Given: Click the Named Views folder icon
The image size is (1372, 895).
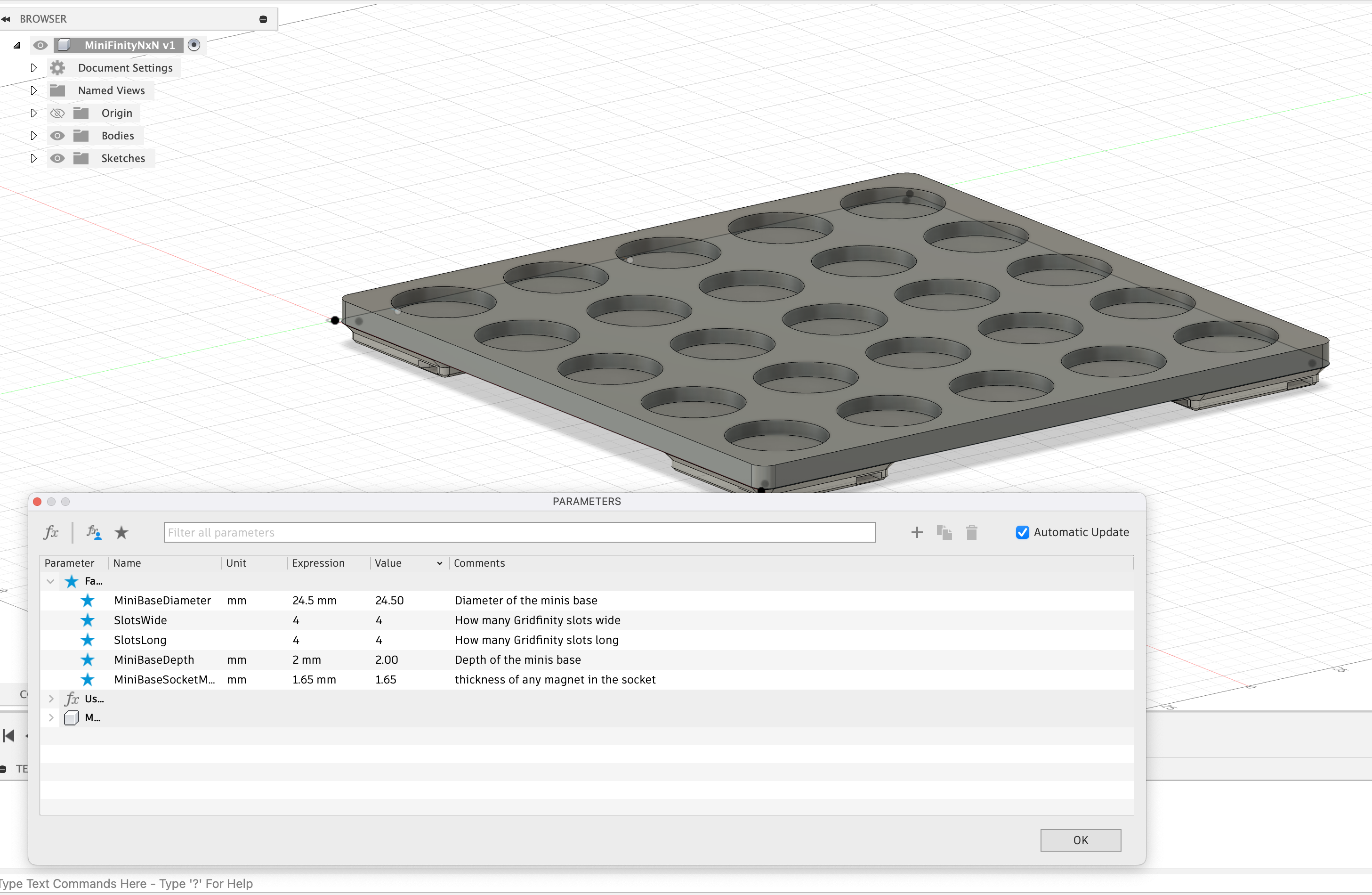Looking at the screenshot, I should (57, 90).
